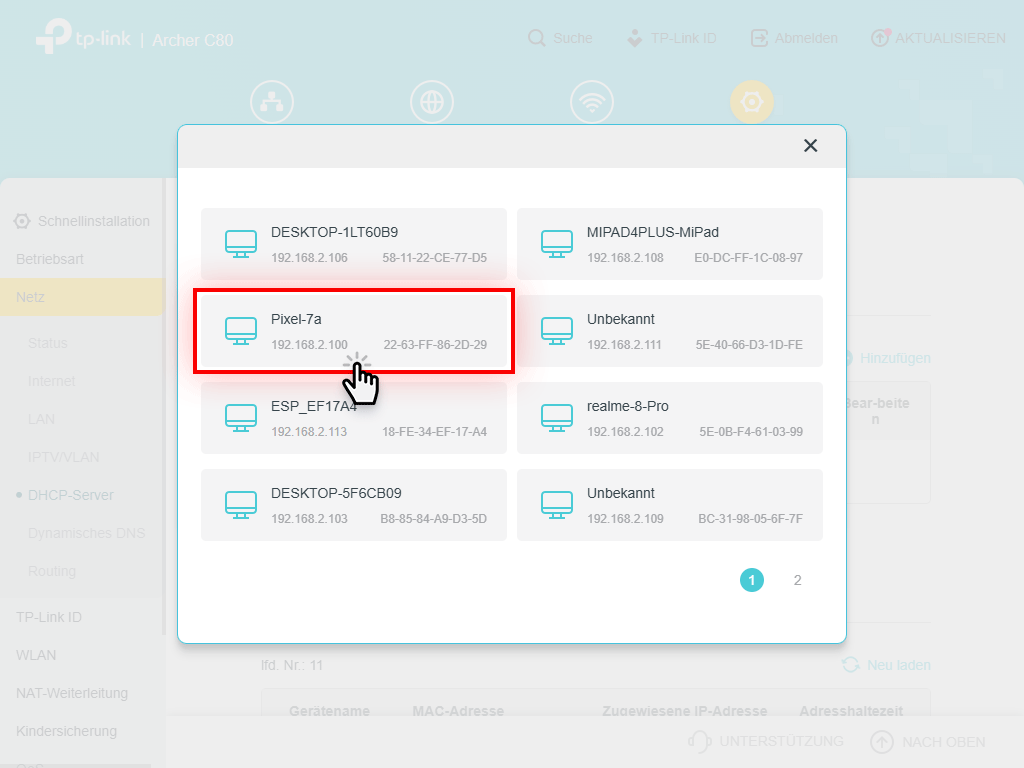Image resolution: width=1024 pixels, height=768 pixels.
Task: Go to page 2 of device list
Action: point(797,580)
